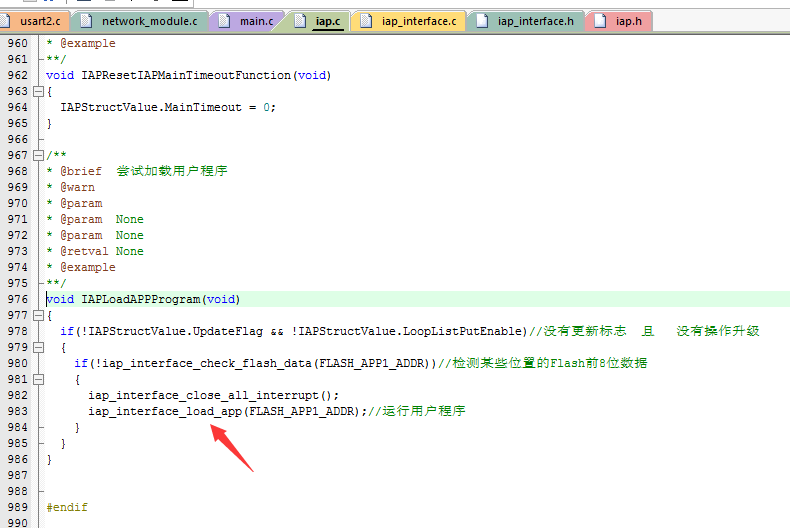790x528 pixels.
Task: Click @example comment on line 974
Action: coord(81,268)
